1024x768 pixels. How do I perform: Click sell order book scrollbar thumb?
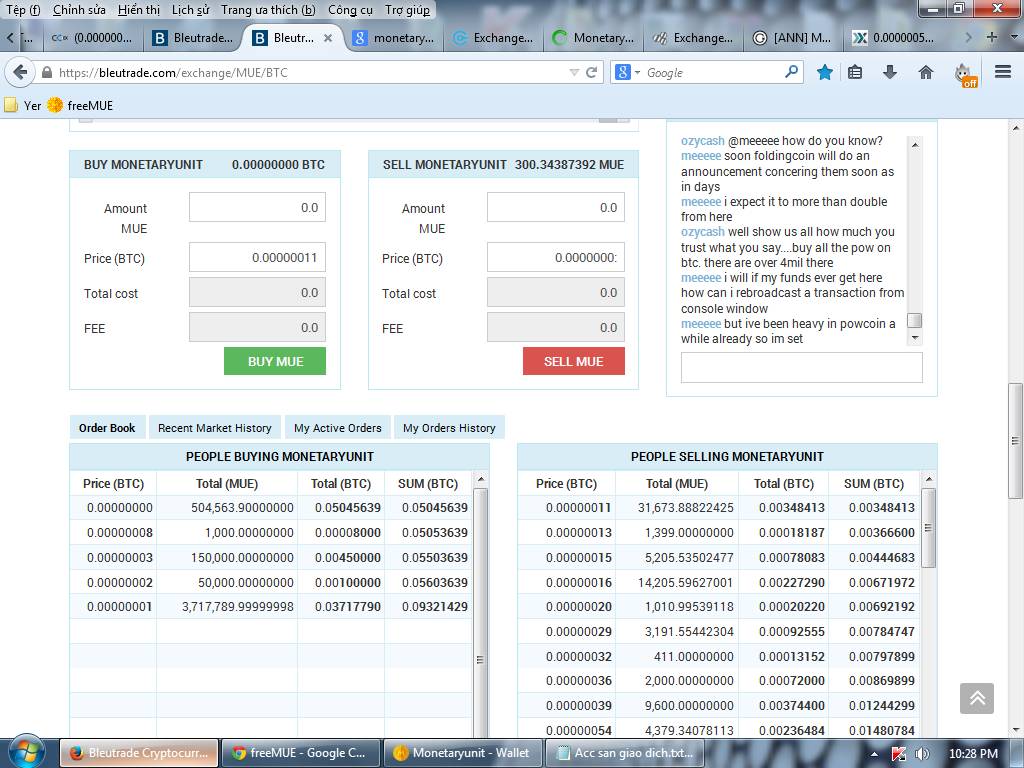[928, 528]
